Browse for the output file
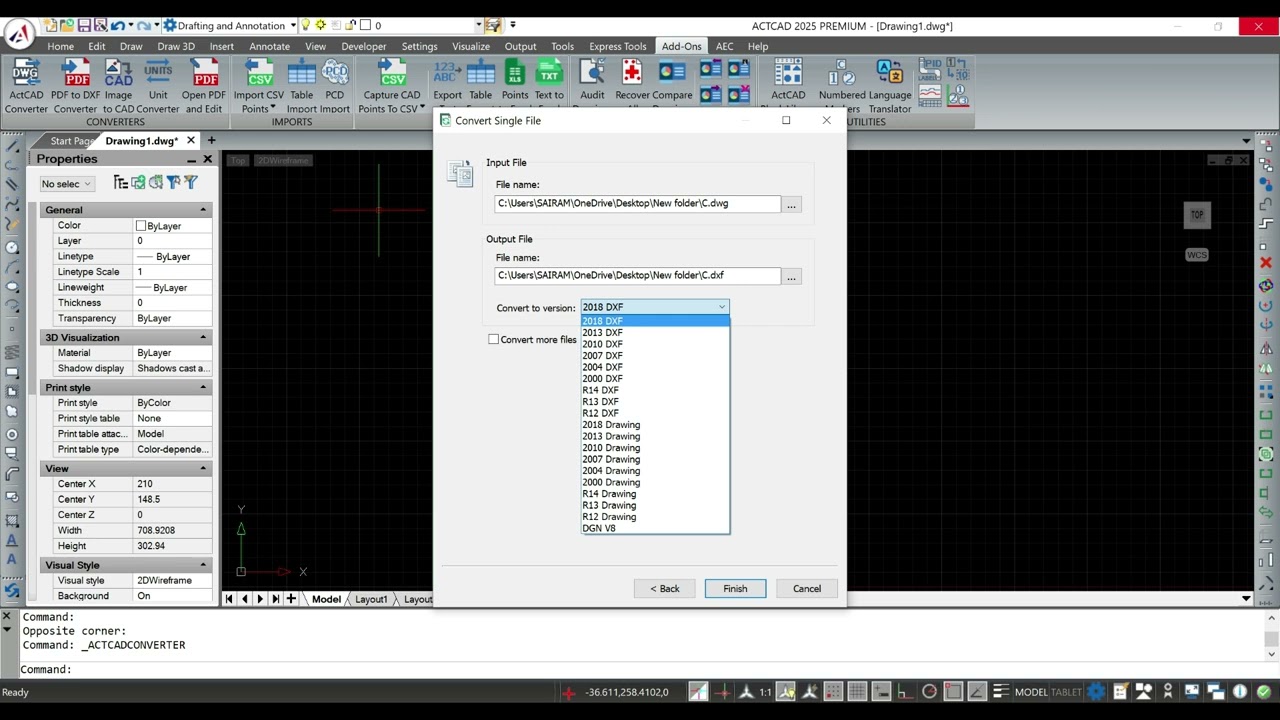1280x720 pixels. (791, 277)
